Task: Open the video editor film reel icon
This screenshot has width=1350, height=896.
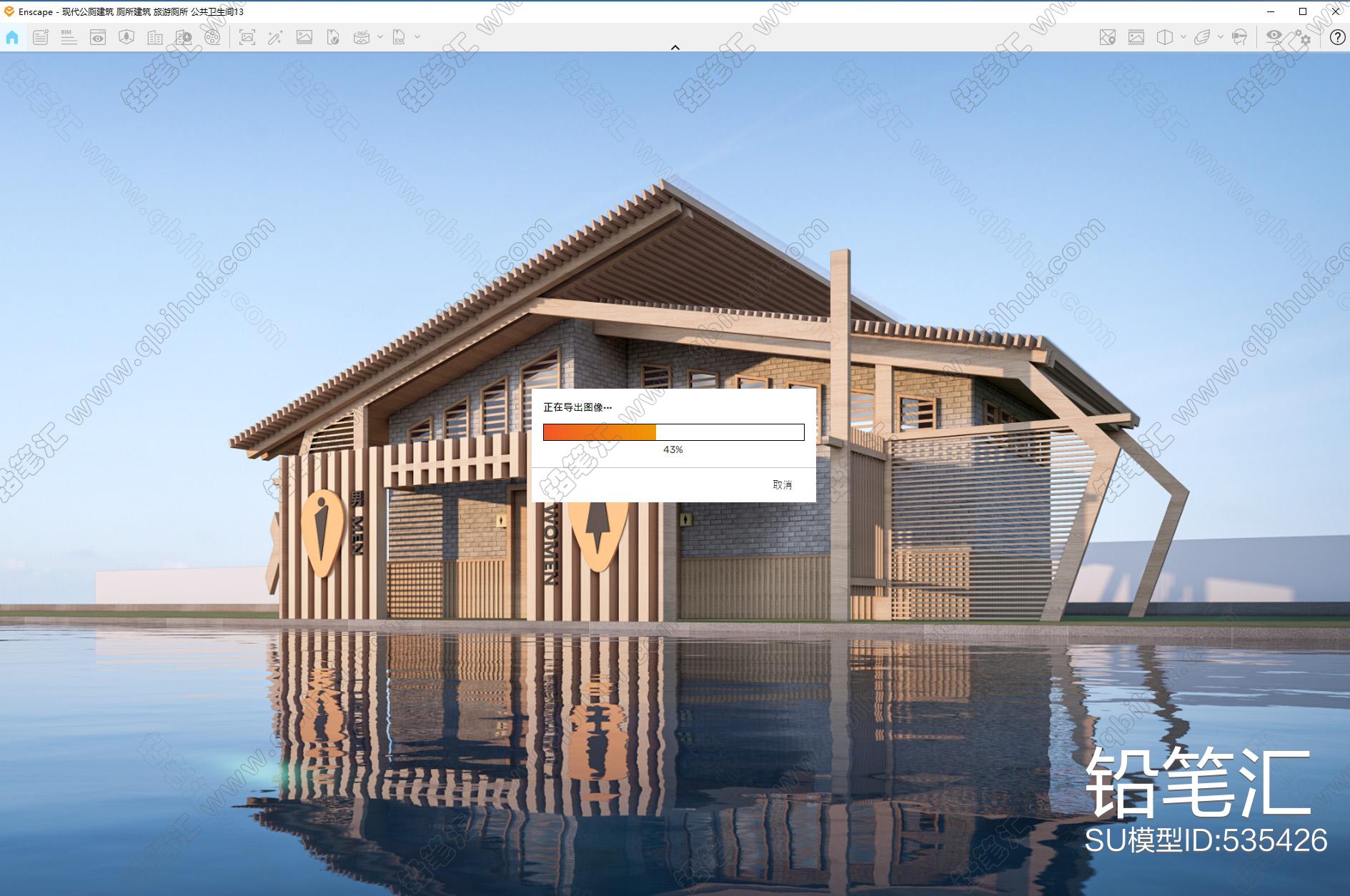Action: point(212,37)
